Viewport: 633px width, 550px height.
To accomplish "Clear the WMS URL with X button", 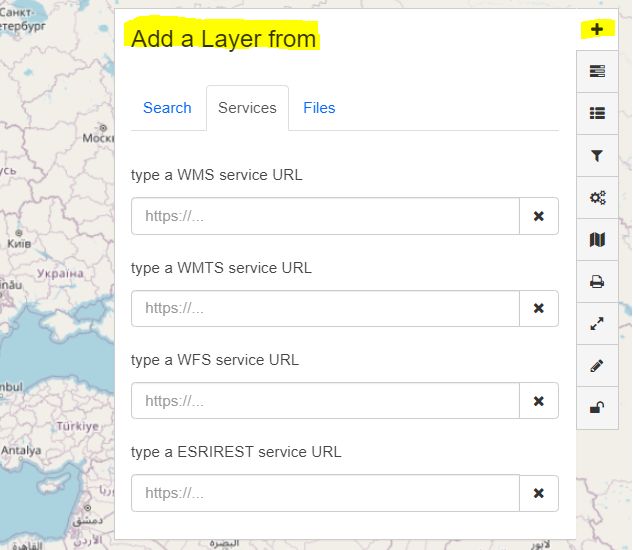I will point(539,216).
